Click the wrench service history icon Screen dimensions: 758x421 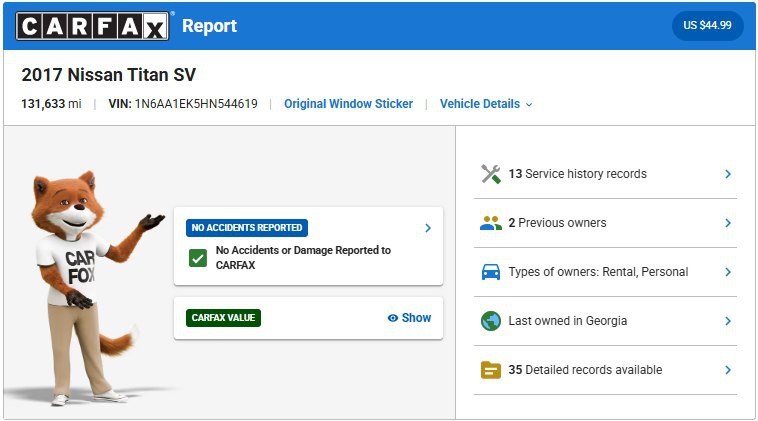[x=490, y=174]
